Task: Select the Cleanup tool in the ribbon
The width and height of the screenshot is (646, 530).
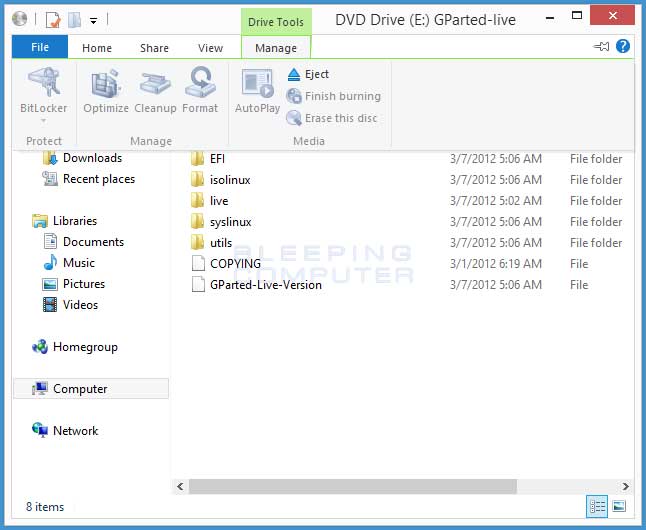Action: pyautogui.click(x=155, y=84)
